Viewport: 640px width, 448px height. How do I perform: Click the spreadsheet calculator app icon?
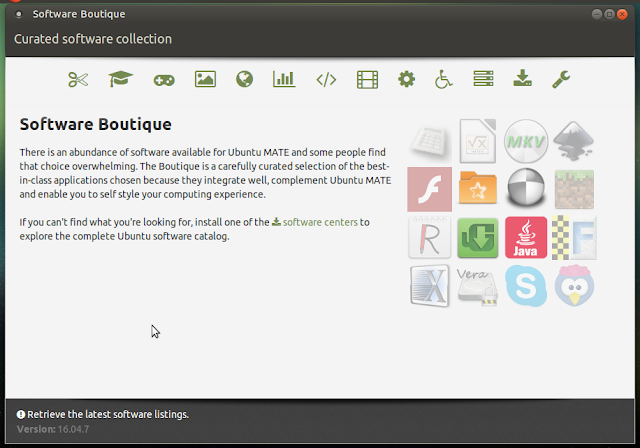pos(429,142)
